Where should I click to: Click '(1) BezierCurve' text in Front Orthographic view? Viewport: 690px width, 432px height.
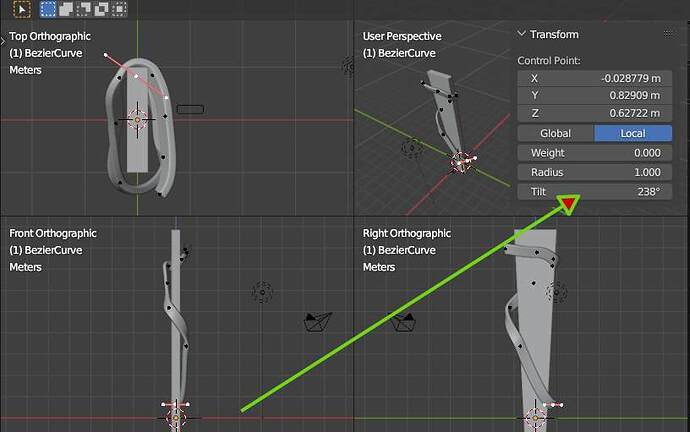point(46,250)
